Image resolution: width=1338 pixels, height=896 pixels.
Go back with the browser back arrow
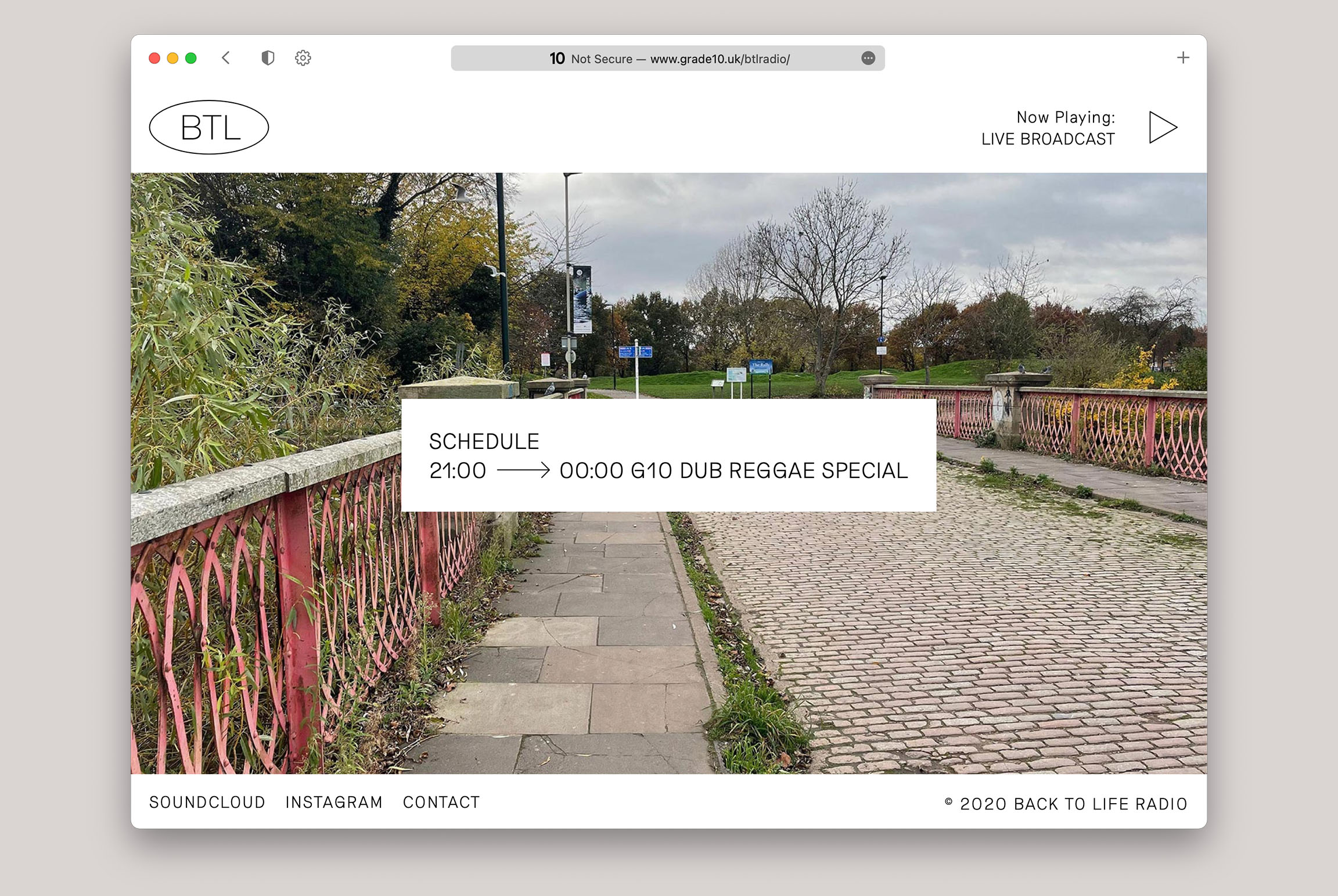click(x=226, y=58)
